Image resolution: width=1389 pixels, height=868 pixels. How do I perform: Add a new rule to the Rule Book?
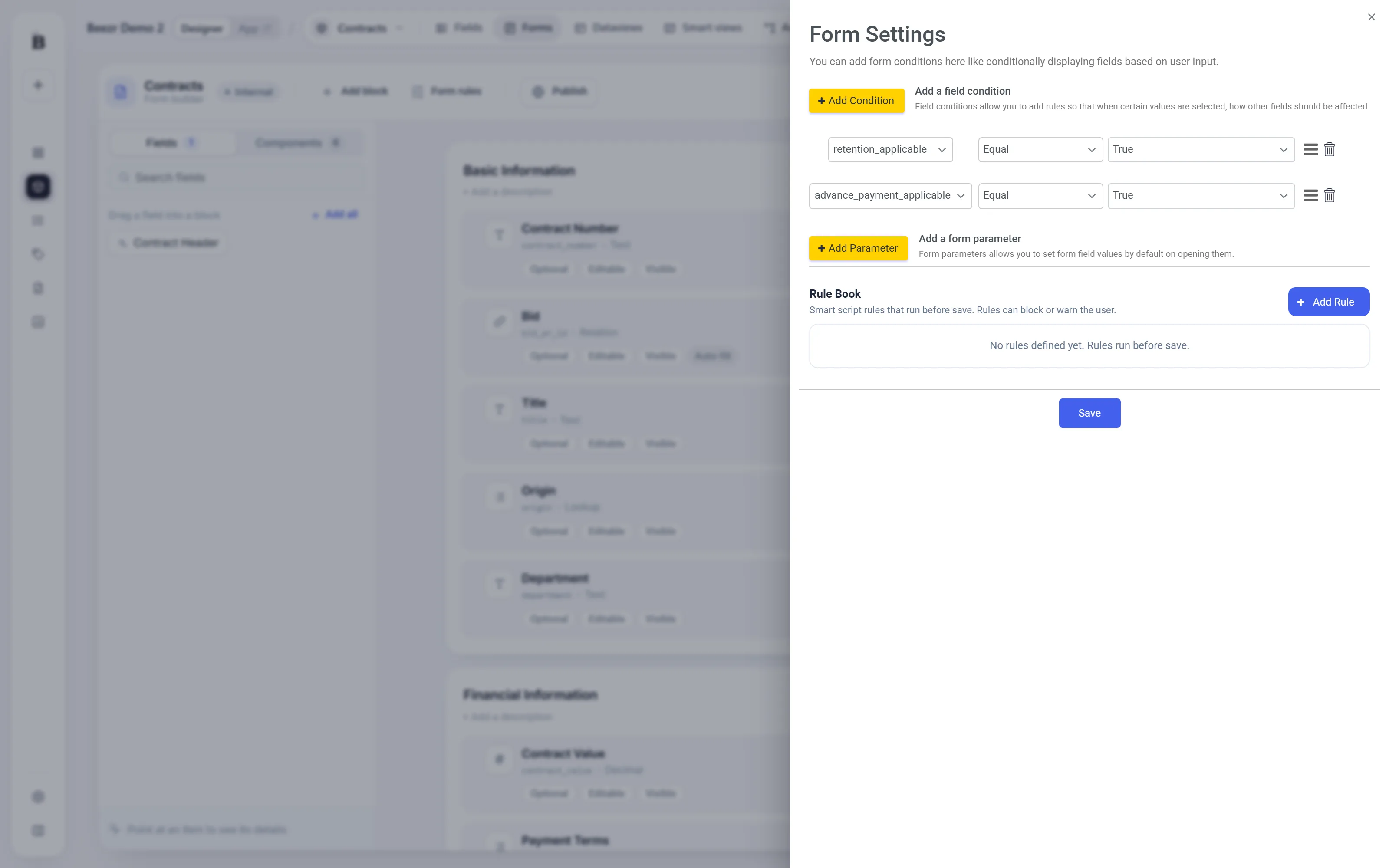1328,301
